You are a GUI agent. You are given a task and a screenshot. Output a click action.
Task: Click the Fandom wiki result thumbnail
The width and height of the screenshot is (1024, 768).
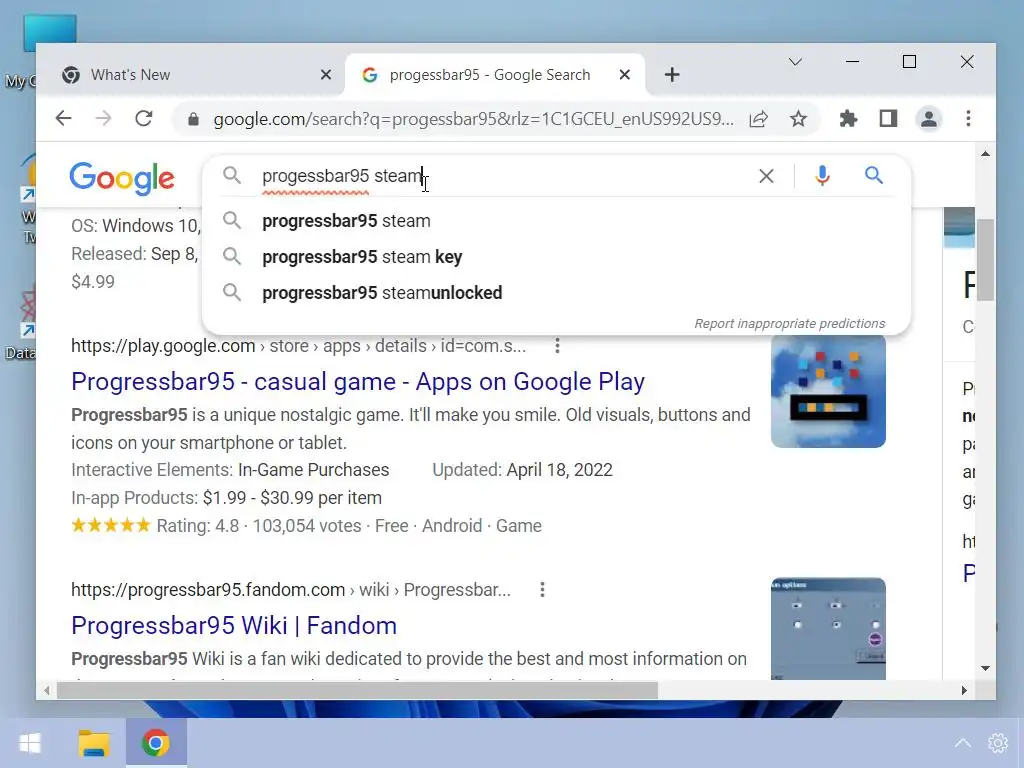(828, 628)
